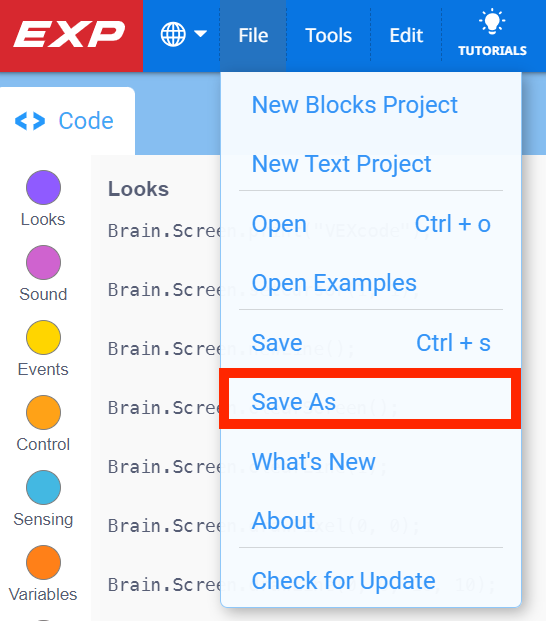Close the File menu

pyautogui.click(x=253, y=36)
